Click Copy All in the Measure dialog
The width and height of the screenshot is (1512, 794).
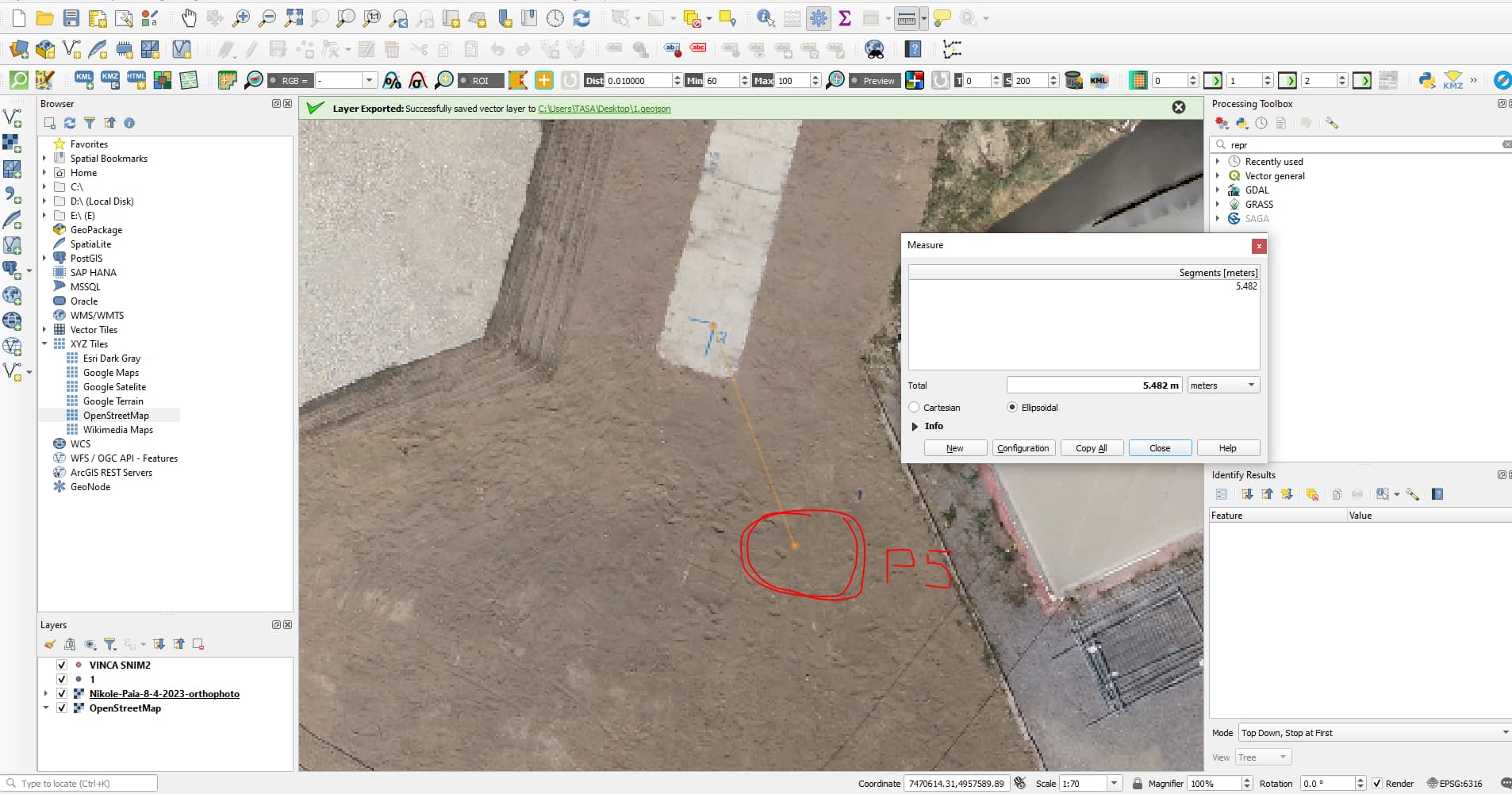[x=1092, y=447]
